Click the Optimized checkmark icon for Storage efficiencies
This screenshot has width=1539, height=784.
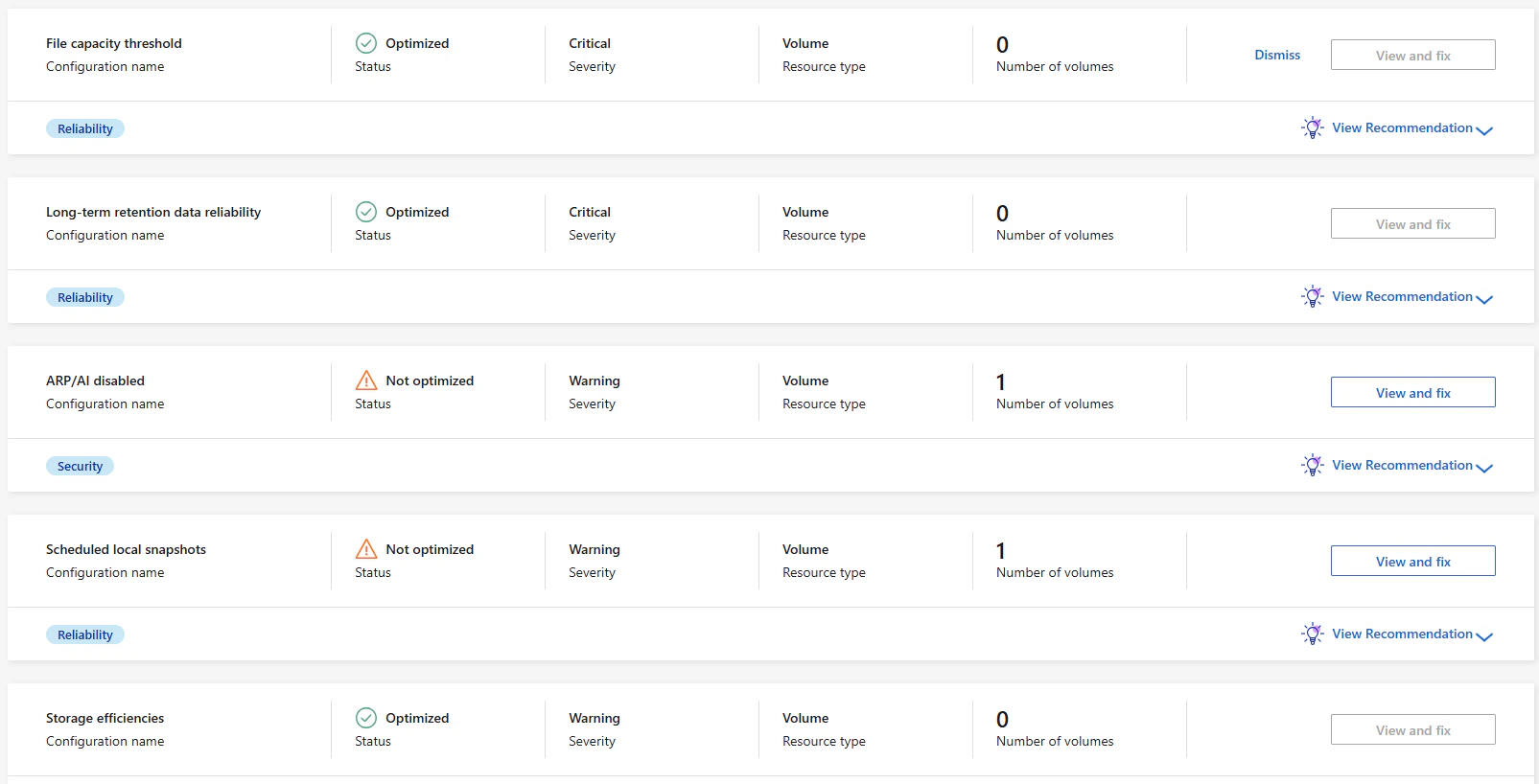pyautogui.click(x=366, y=718)
